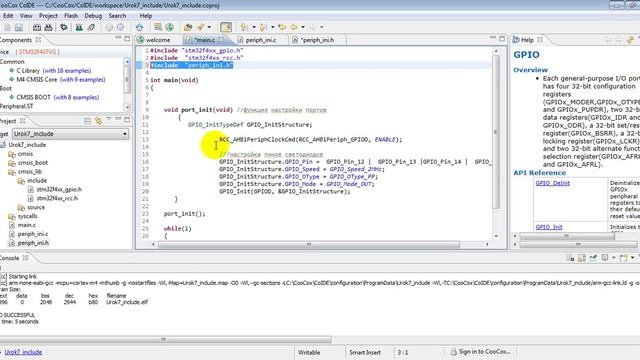Click the Console horizontal scrollbar
This screenshot has height=360, width=640.
165,339
